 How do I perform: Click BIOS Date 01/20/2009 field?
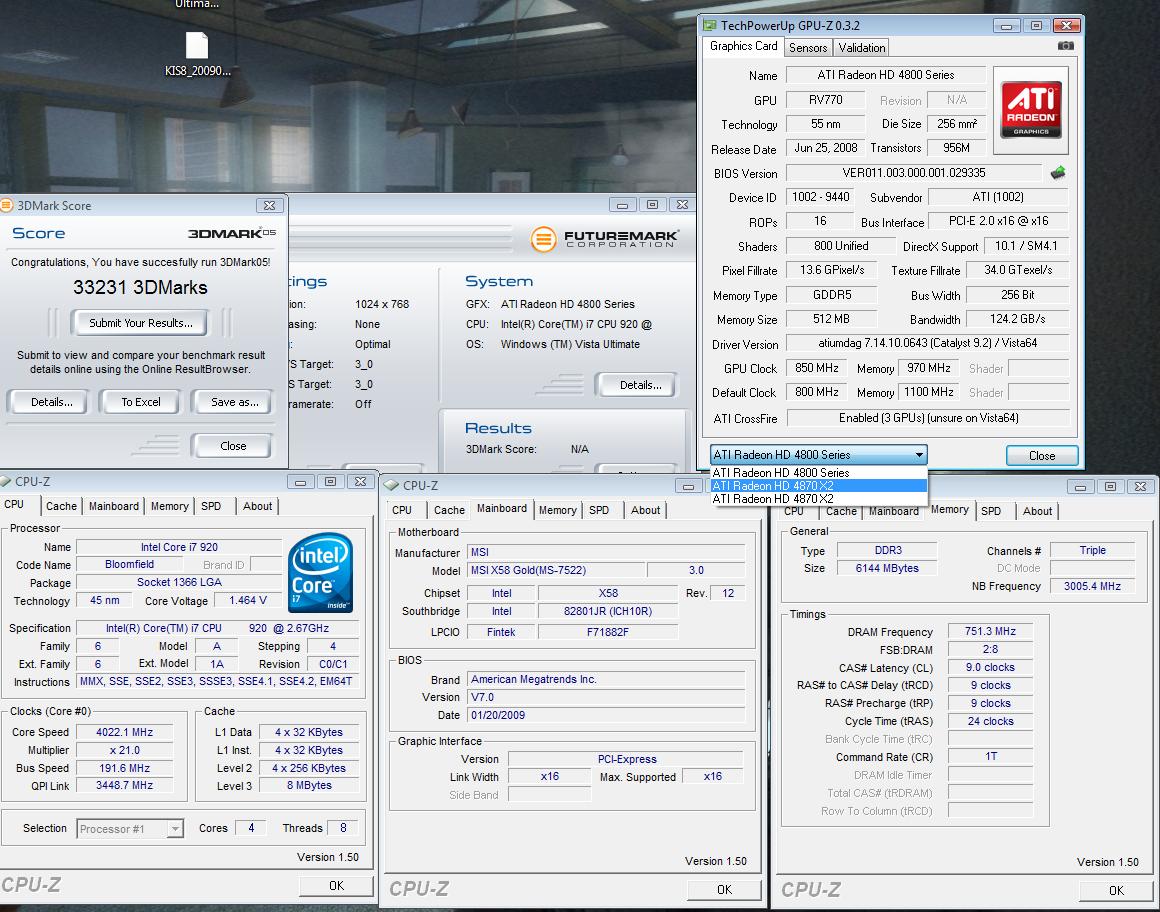point(607,715)
